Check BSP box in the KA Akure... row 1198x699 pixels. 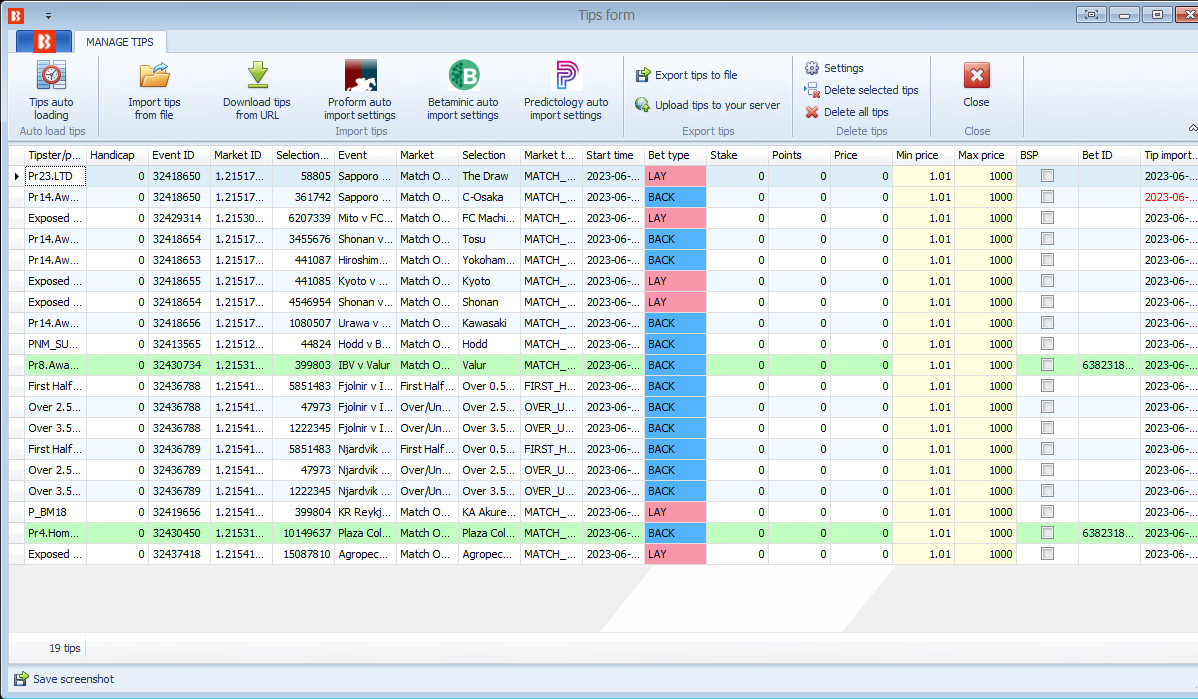coord(1047,512)
